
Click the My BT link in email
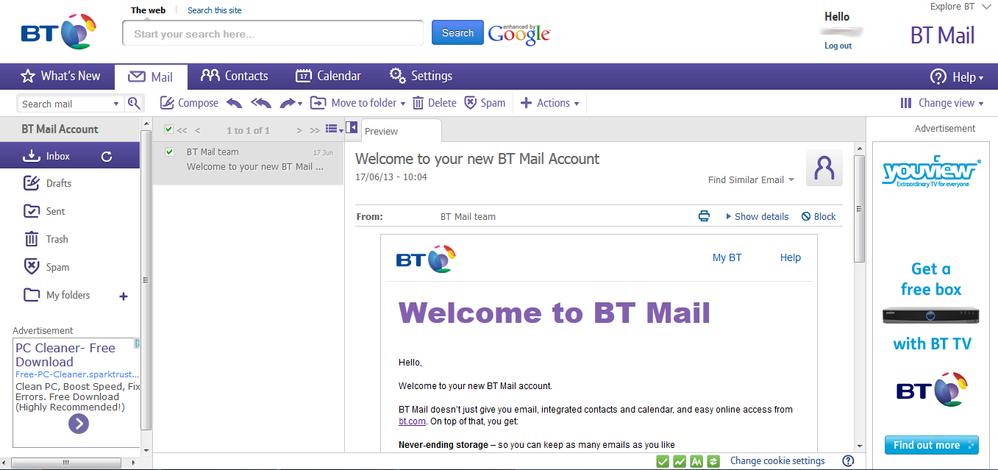[727, 258]
